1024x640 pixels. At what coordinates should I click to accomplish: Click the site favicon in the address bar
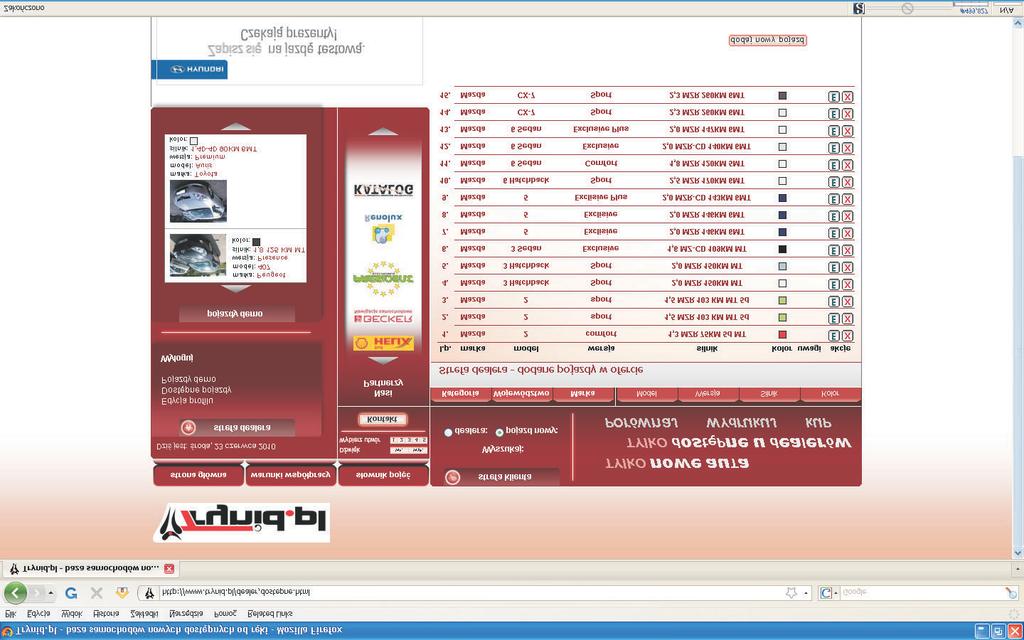pos(148,593)
